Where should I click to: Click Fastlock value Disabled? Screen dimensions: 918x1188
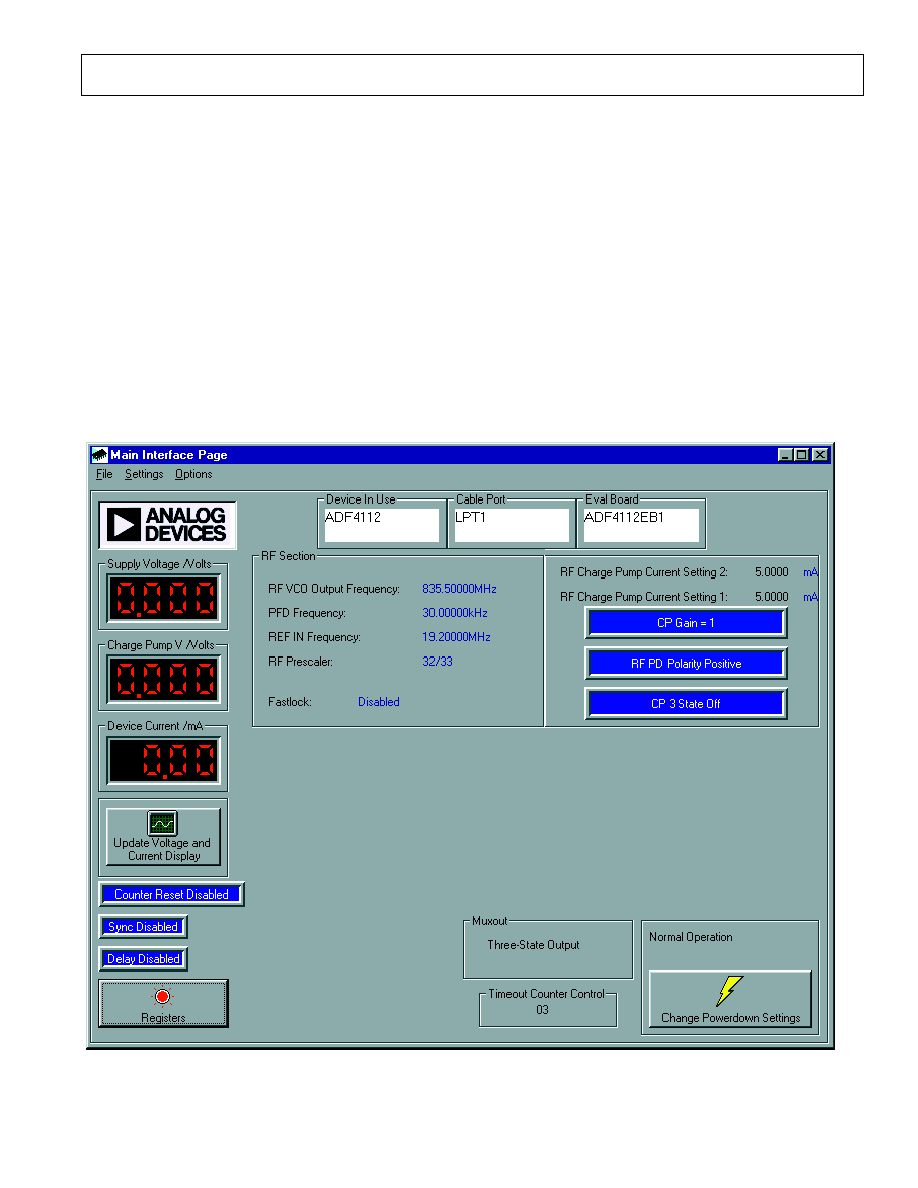tap(379, 702)
